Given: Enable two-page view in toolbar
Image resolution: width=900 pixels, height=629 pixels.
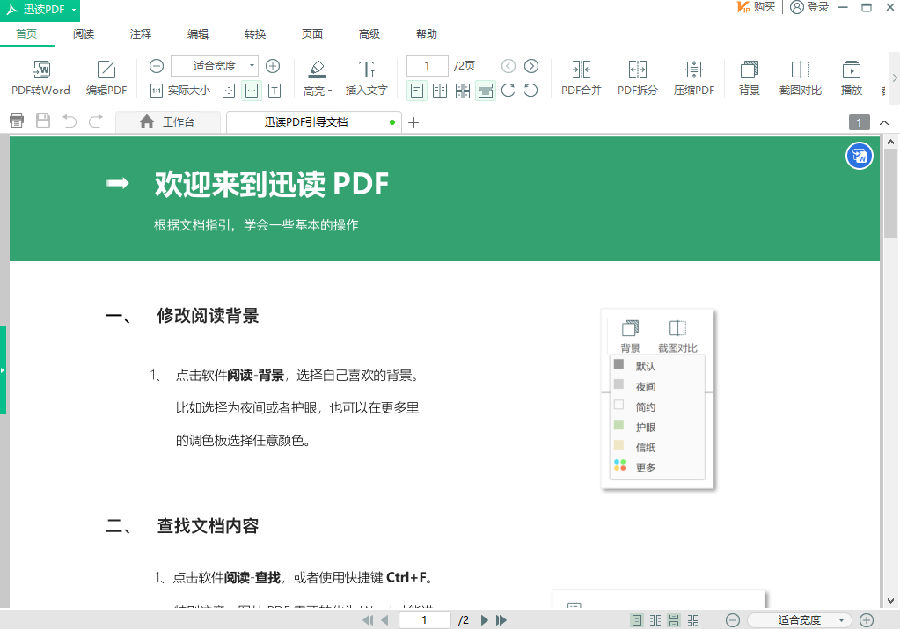Looking at the screenshot, I should (x=440, y=91).
